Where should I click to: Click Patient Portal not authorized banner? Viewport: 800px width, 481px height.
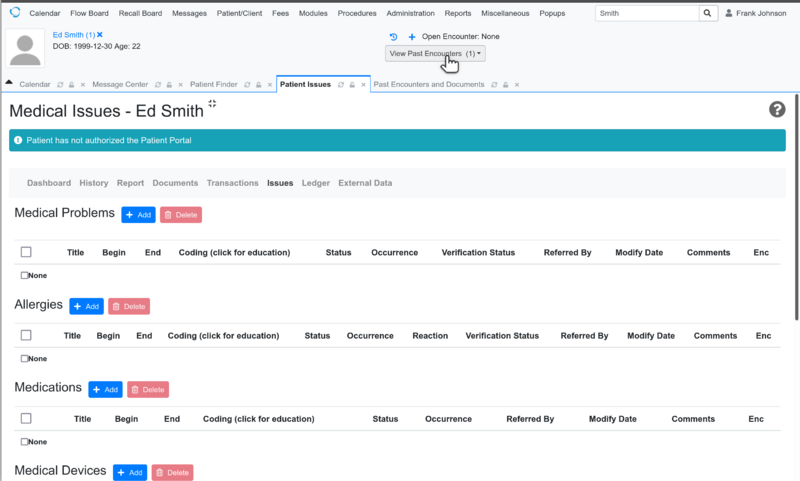pyautogui.click(x=397, y=140)
